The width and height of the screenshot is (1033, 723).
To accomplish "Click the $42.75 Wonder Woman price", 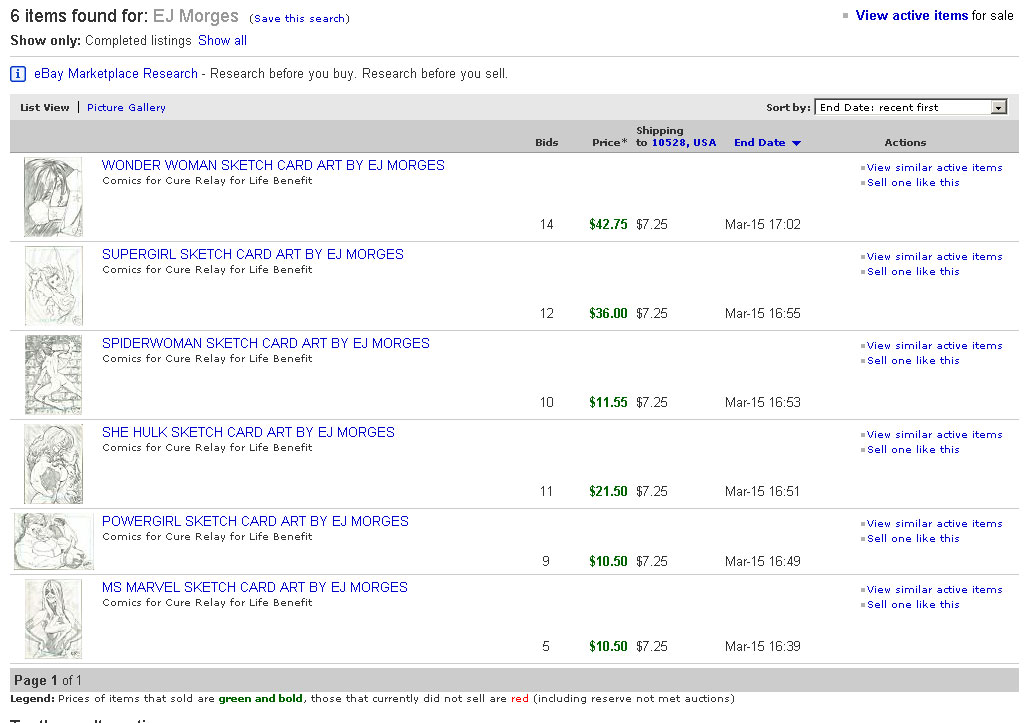I will (x=608, y=225).
